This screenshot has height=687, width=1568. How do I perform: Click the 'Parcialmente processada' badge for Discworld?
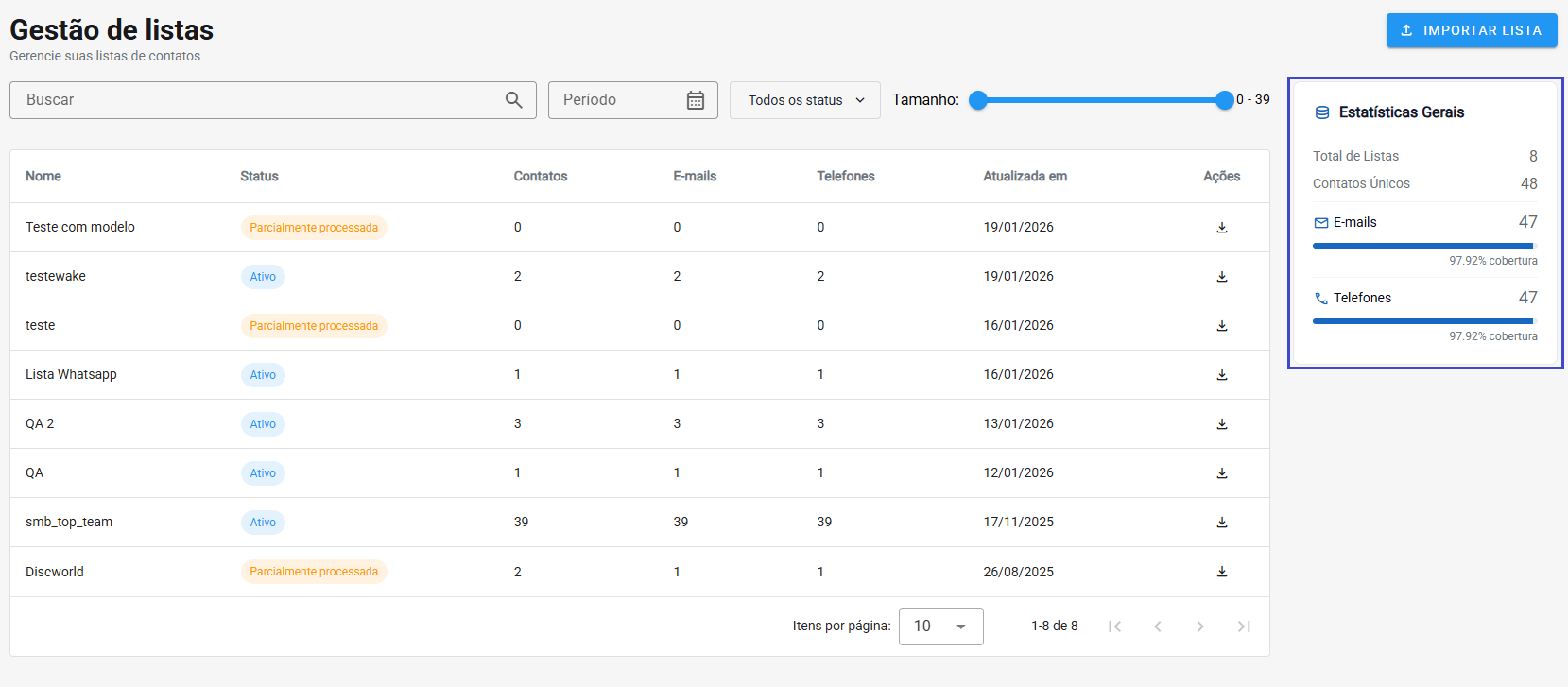(314, 572)
